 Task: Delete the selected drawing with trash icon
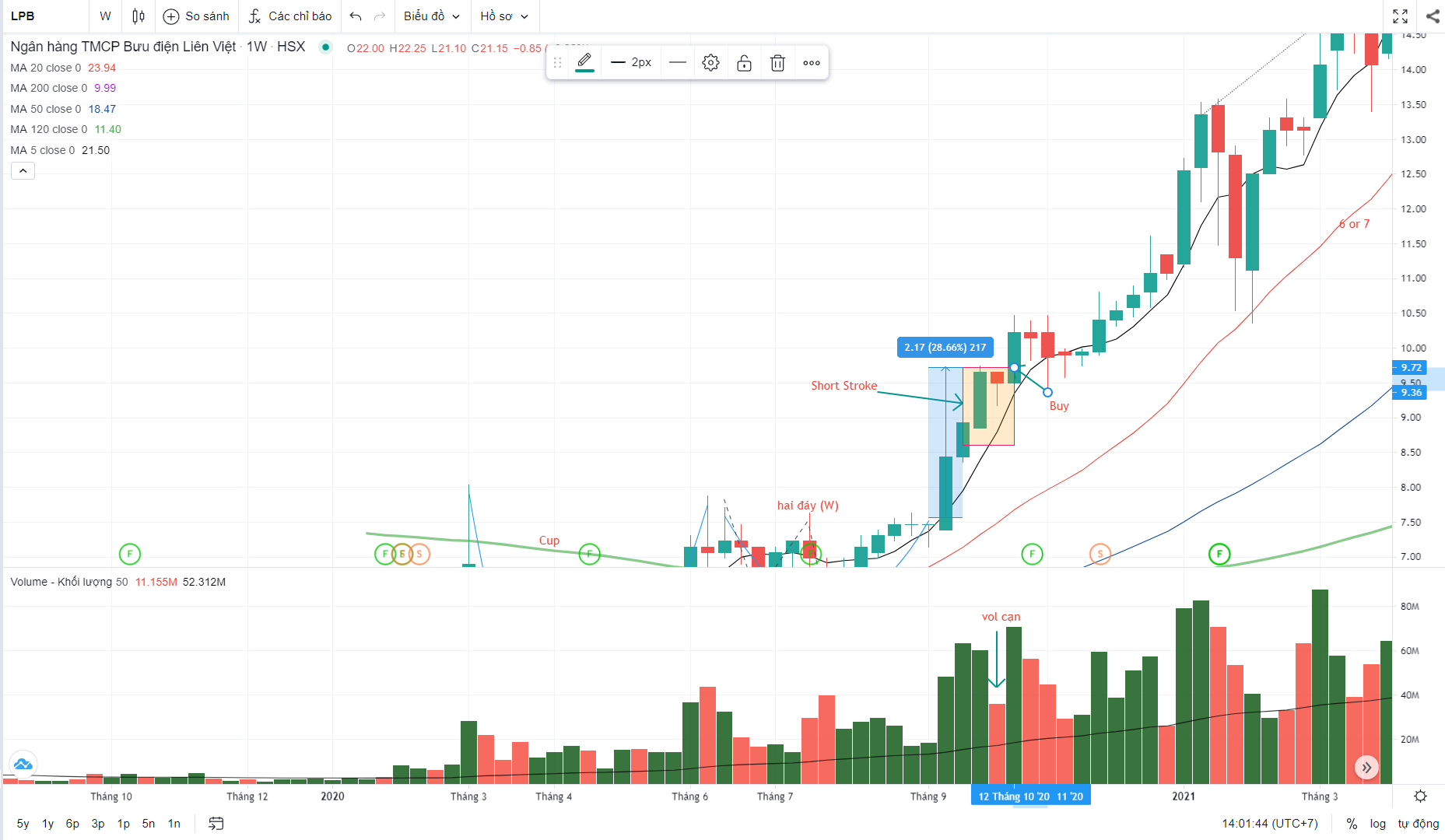point(777,63)
